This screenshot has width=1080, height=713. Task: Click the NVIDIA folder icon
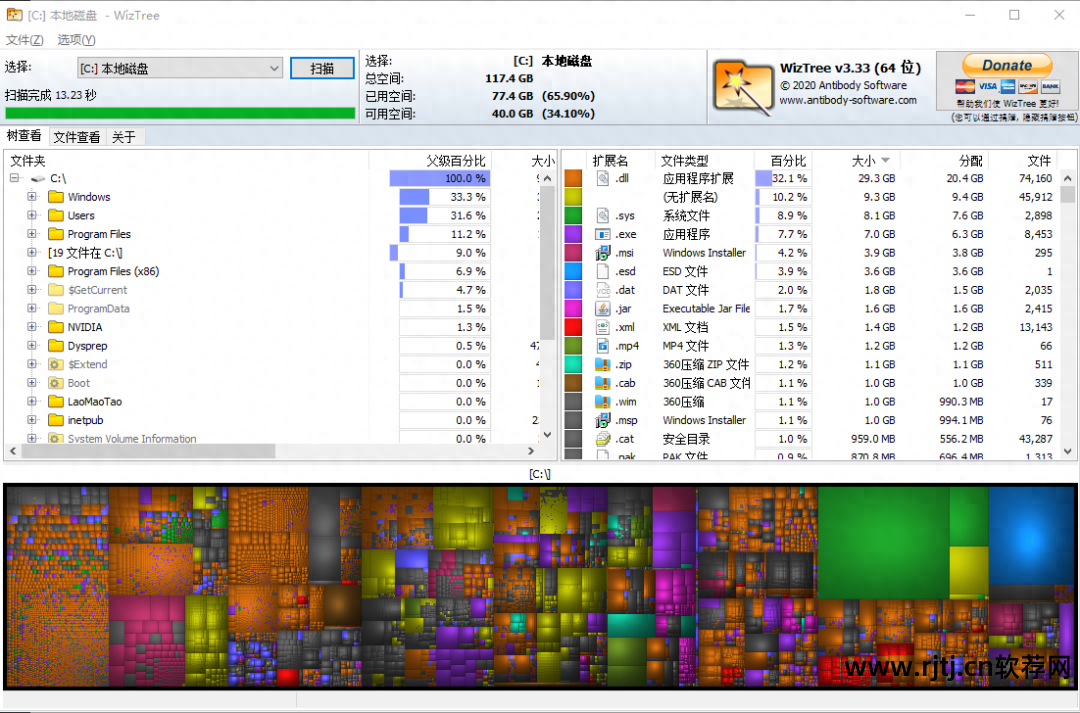(56, 327)
